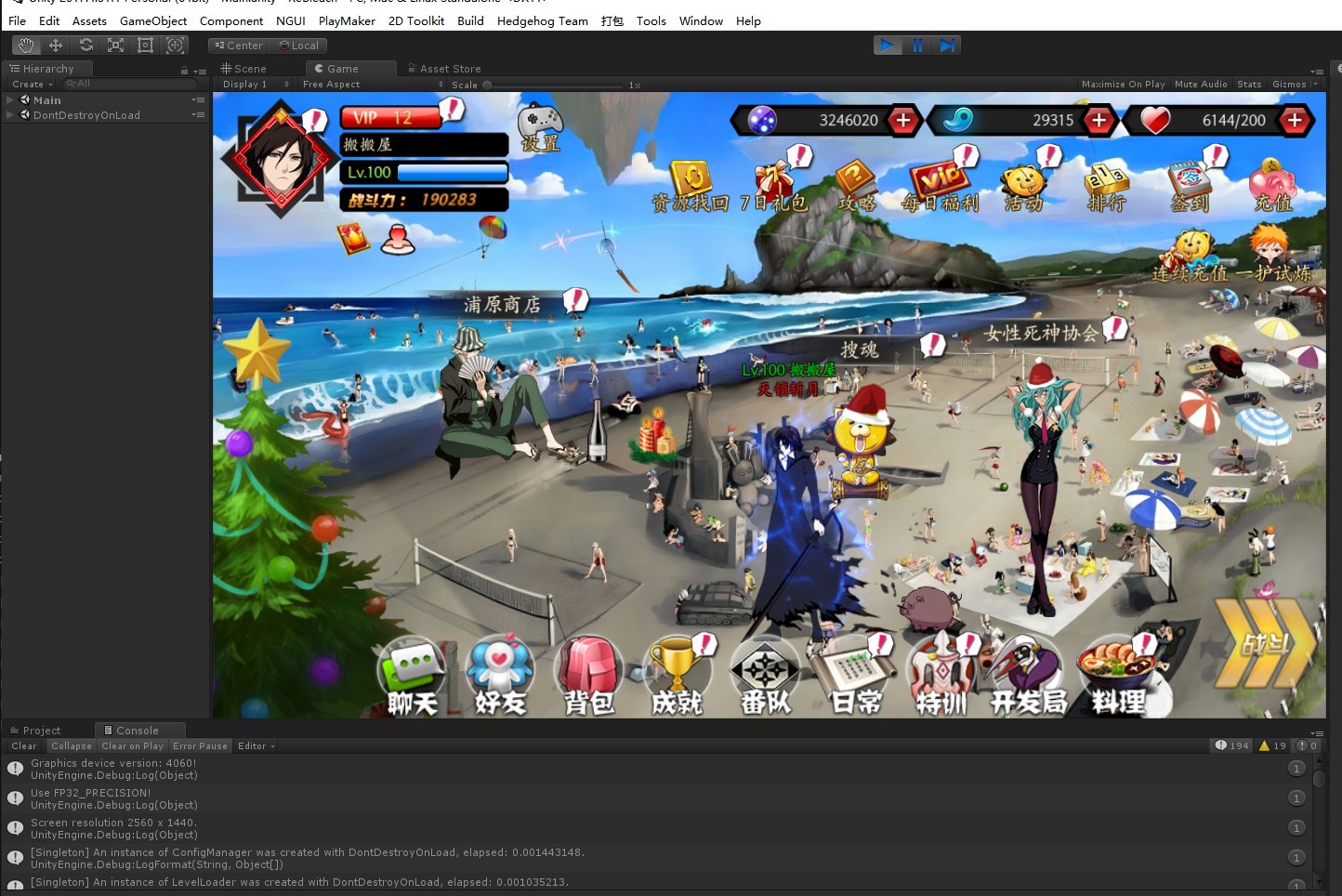
Task: Select the Rotate tool
Action: pos(86,46)
